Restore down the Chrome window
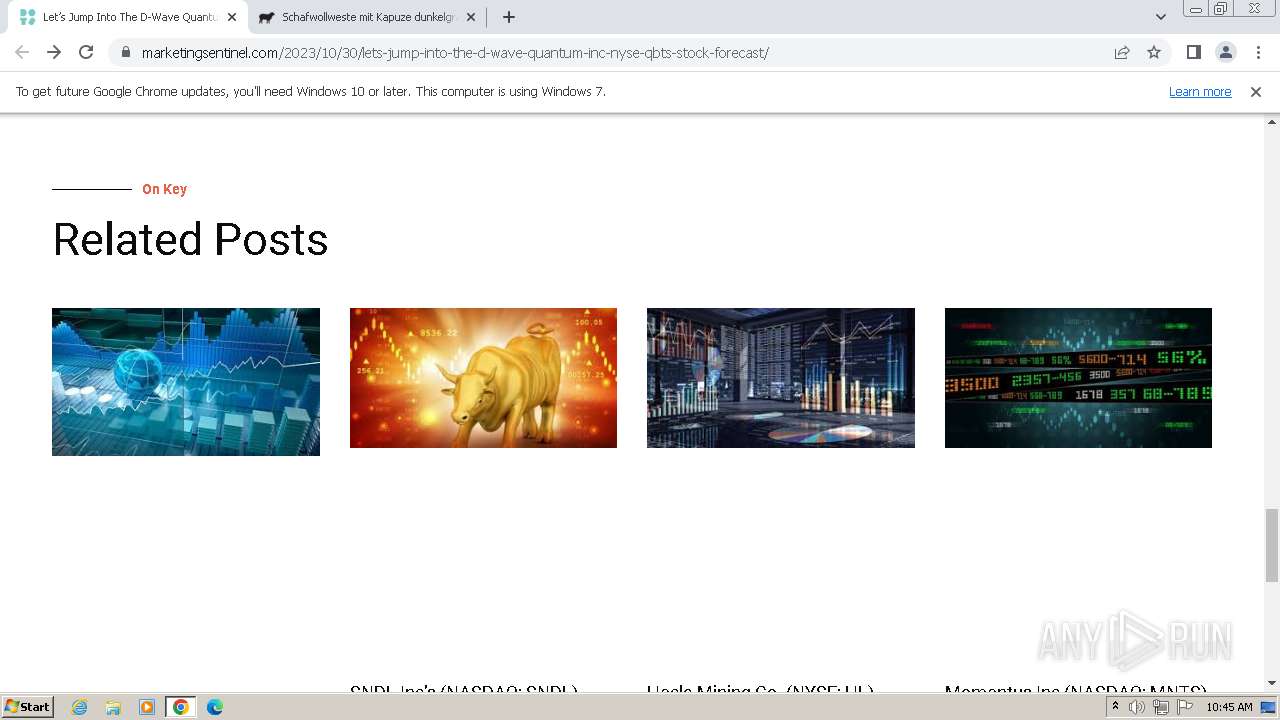The height and width of the screenshot is (720, 1280). pyautogui.click(x=1221, y=9)
